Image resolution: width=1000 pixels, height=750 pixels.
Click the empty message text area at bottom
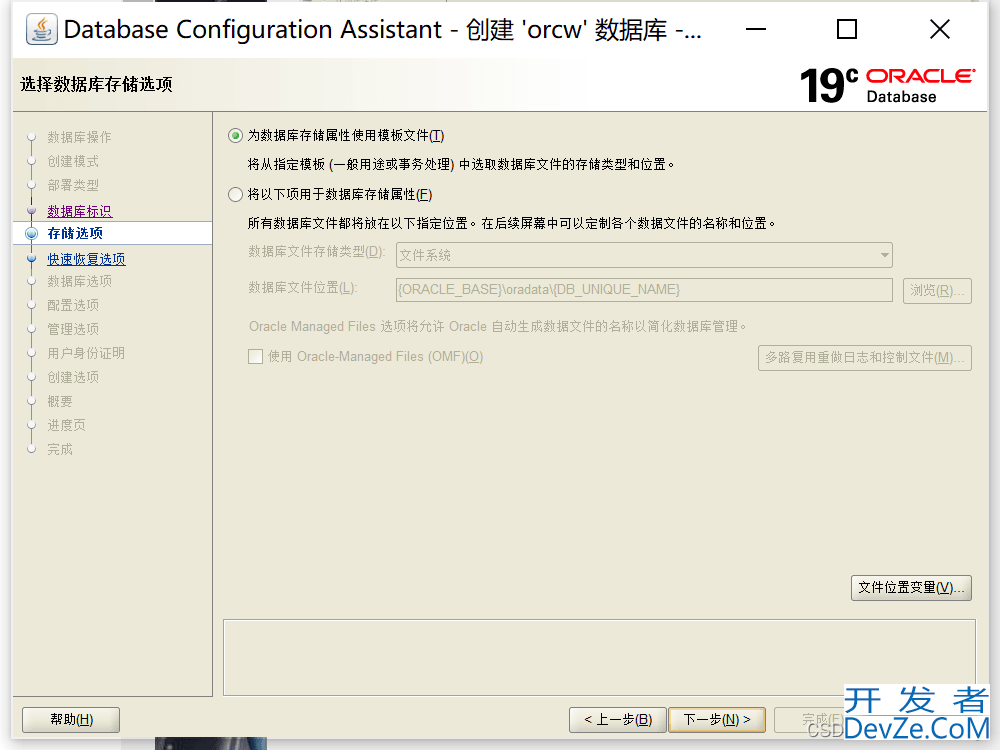pyautogui.click(x=599, y=658)
